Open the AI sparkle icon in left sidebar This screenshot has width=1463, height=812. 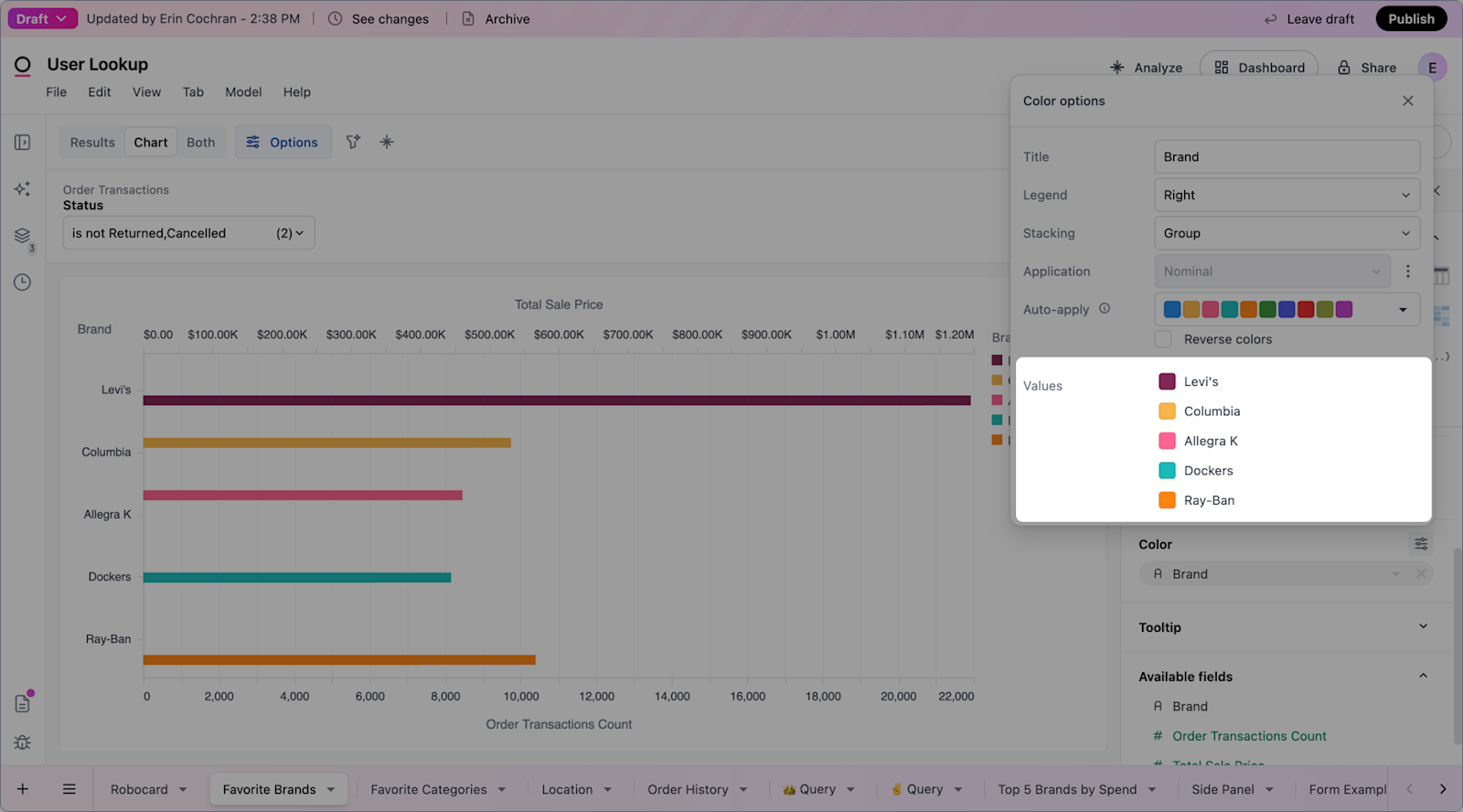[x=23, y=189]
